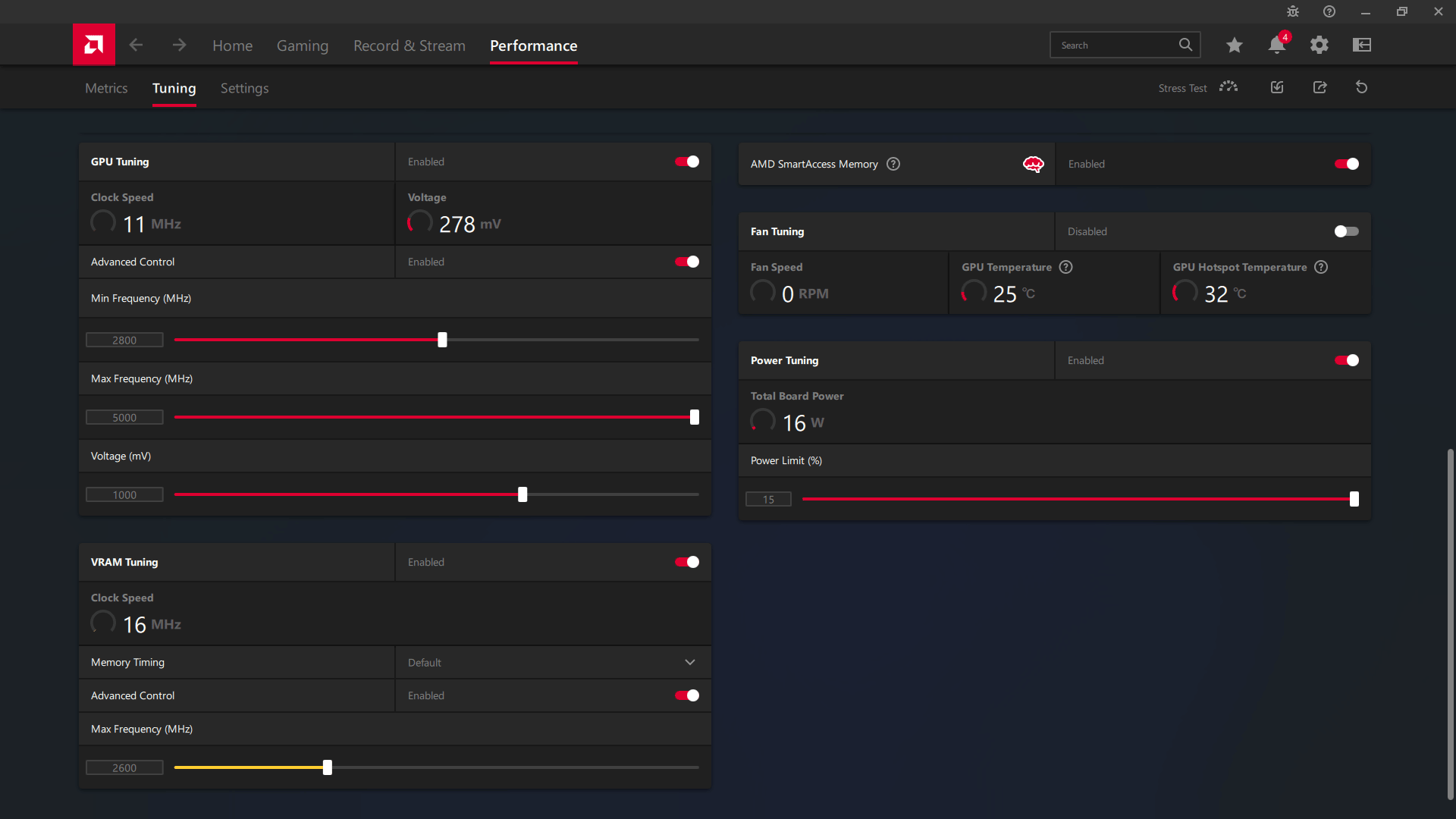Screen dimensions: 1456x819
Task: Toggle the sidebar panel icon
Action: 1362,45
